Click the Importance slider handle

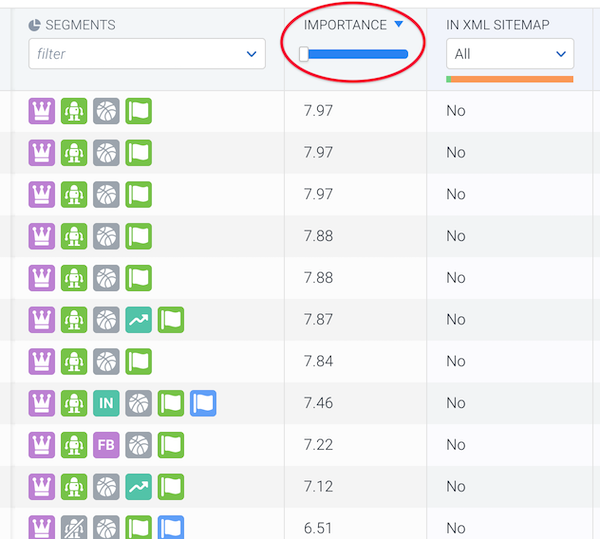304,54
